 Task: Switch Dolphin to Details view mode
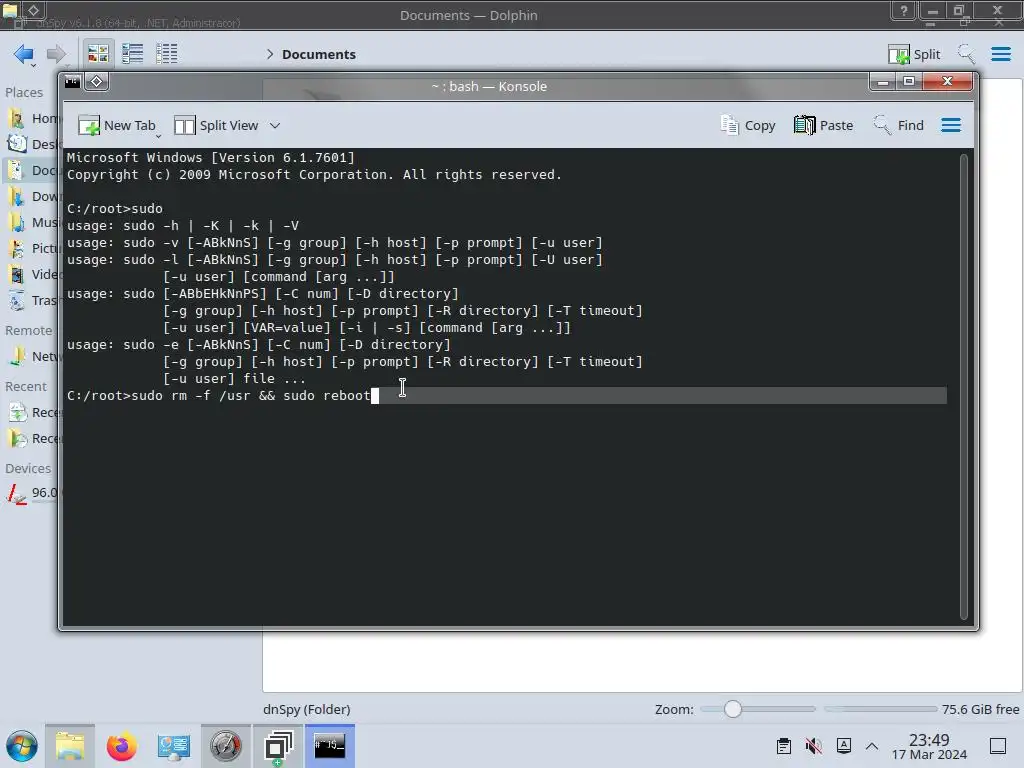[167, 54]
